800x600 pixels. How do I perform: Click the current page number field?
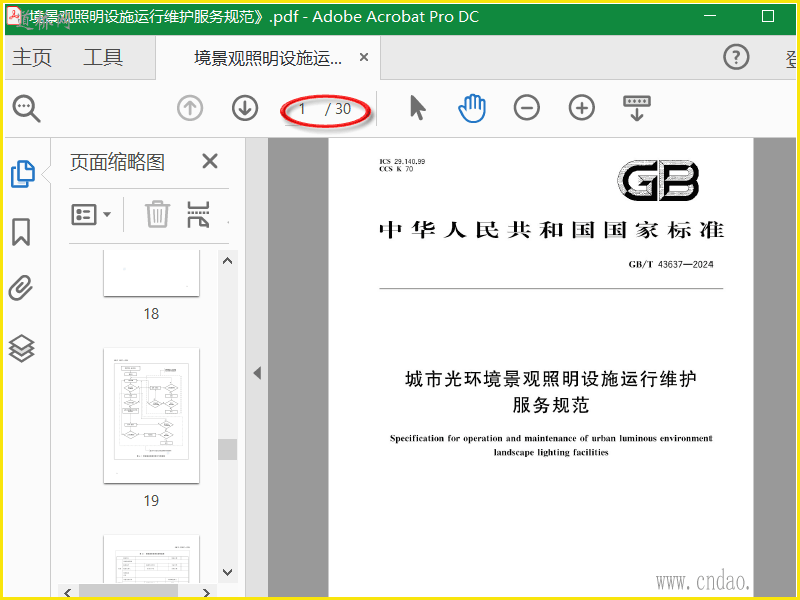(x=302, y=109)
